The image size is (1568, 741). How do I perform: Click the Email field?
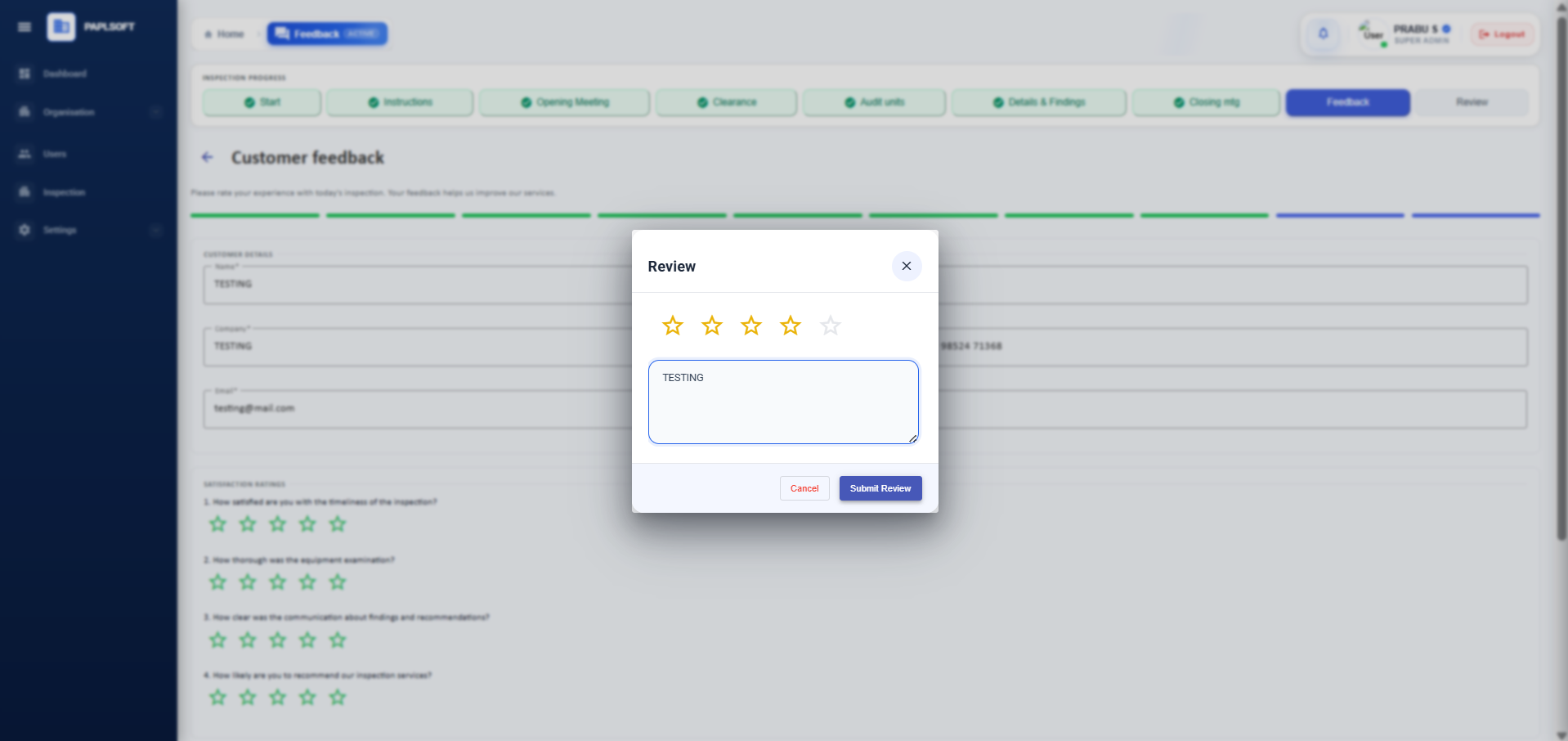417,409
